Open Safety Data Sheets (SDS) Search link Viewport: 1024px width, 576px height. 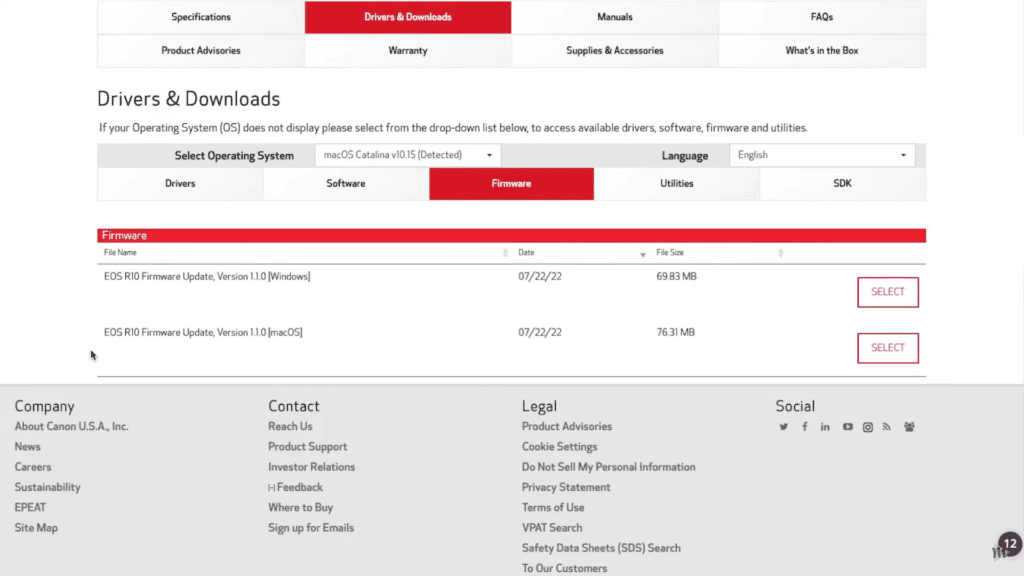click(601, 548)
